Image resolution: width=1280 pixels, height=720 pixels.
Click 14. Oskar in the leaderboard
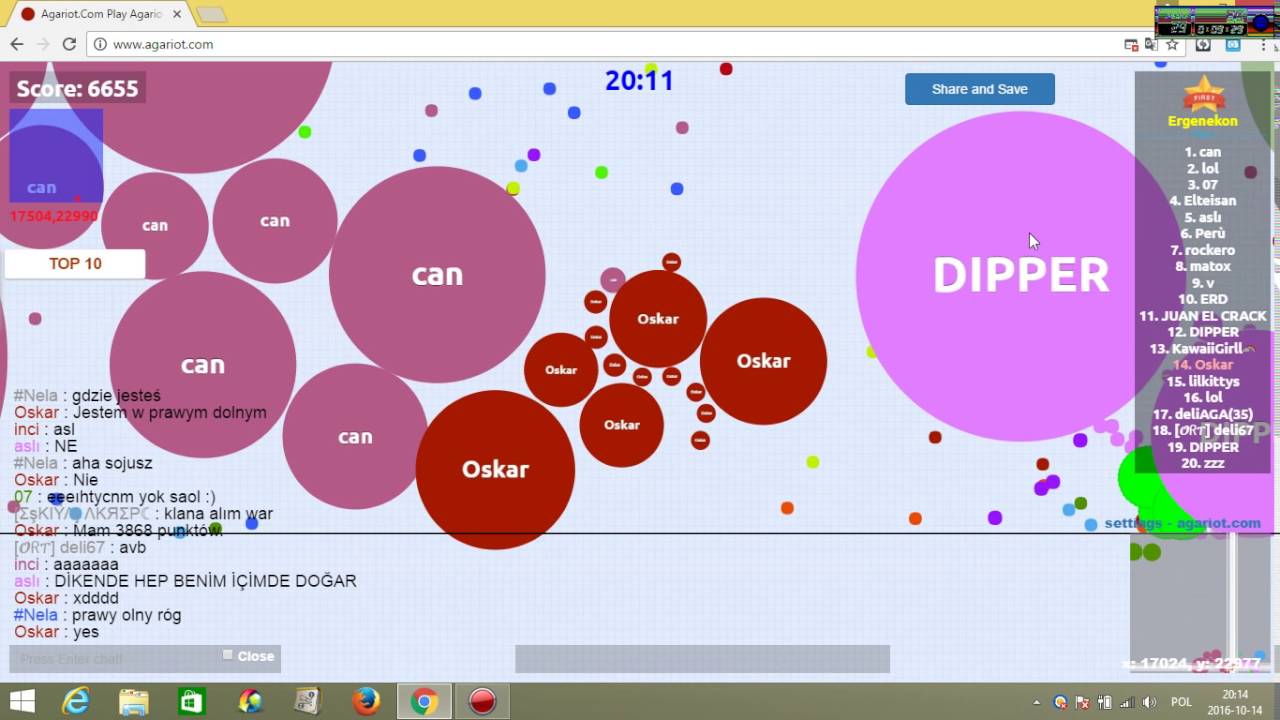pos(1203,365)
